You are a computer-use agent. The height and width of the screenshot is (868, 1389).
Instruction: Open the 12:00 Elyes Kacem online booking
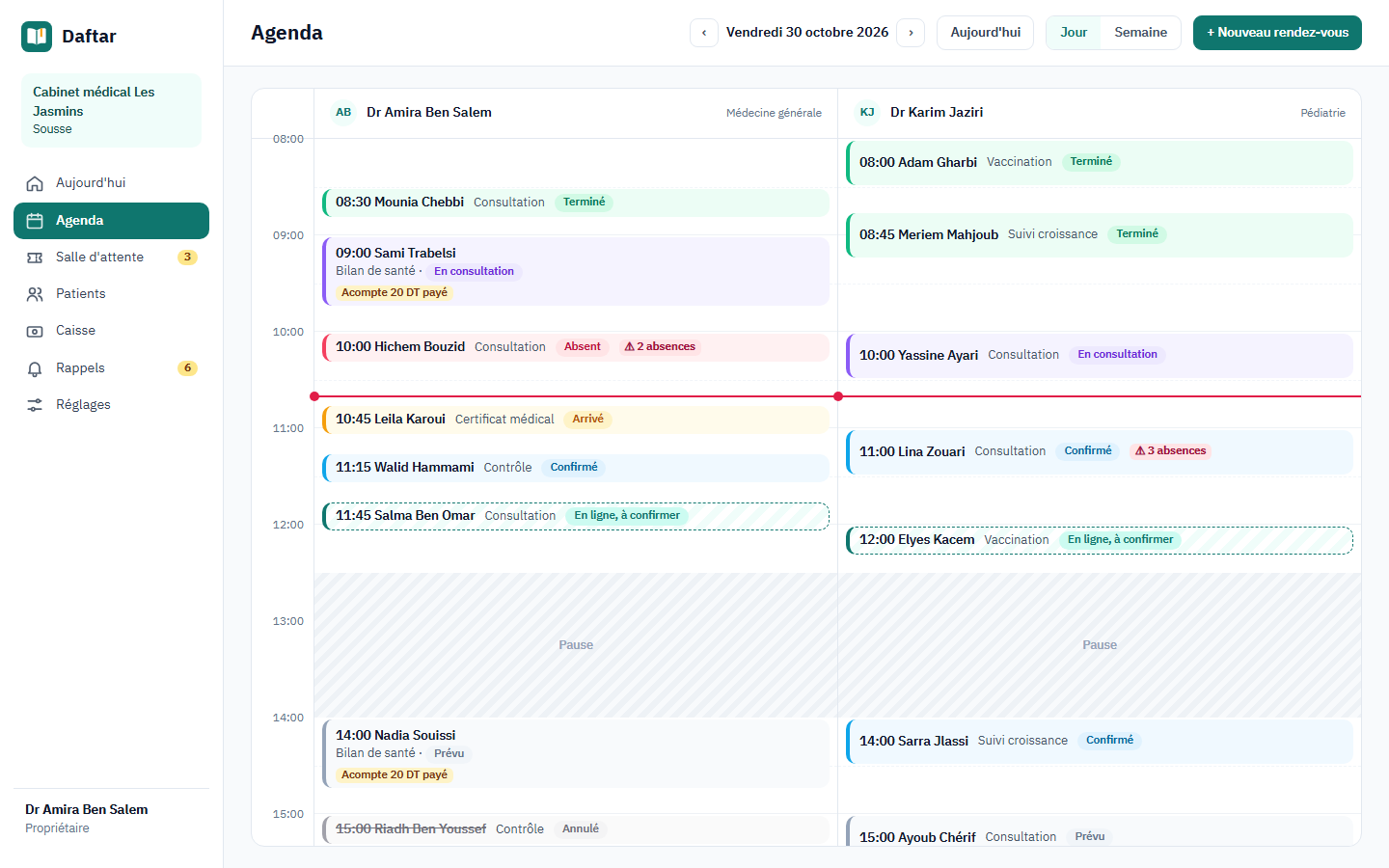(x=1100, y=540)
